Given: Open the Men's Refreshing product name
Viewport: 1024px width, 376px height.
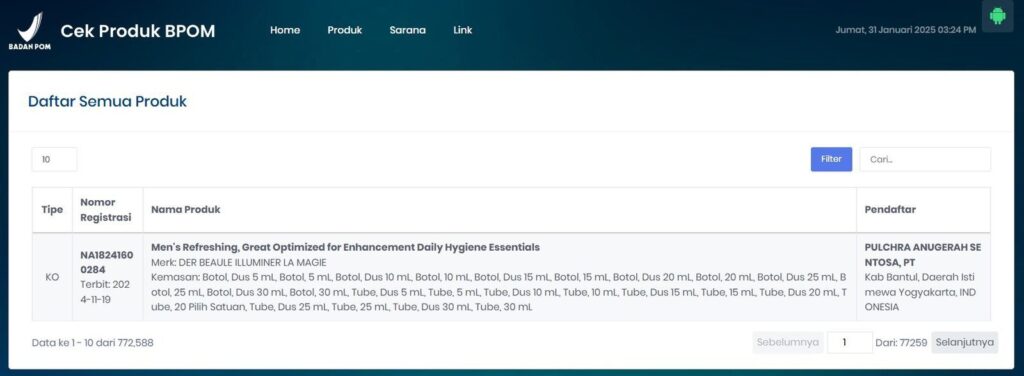Looking at the screenshot, I should coord(345,247).
